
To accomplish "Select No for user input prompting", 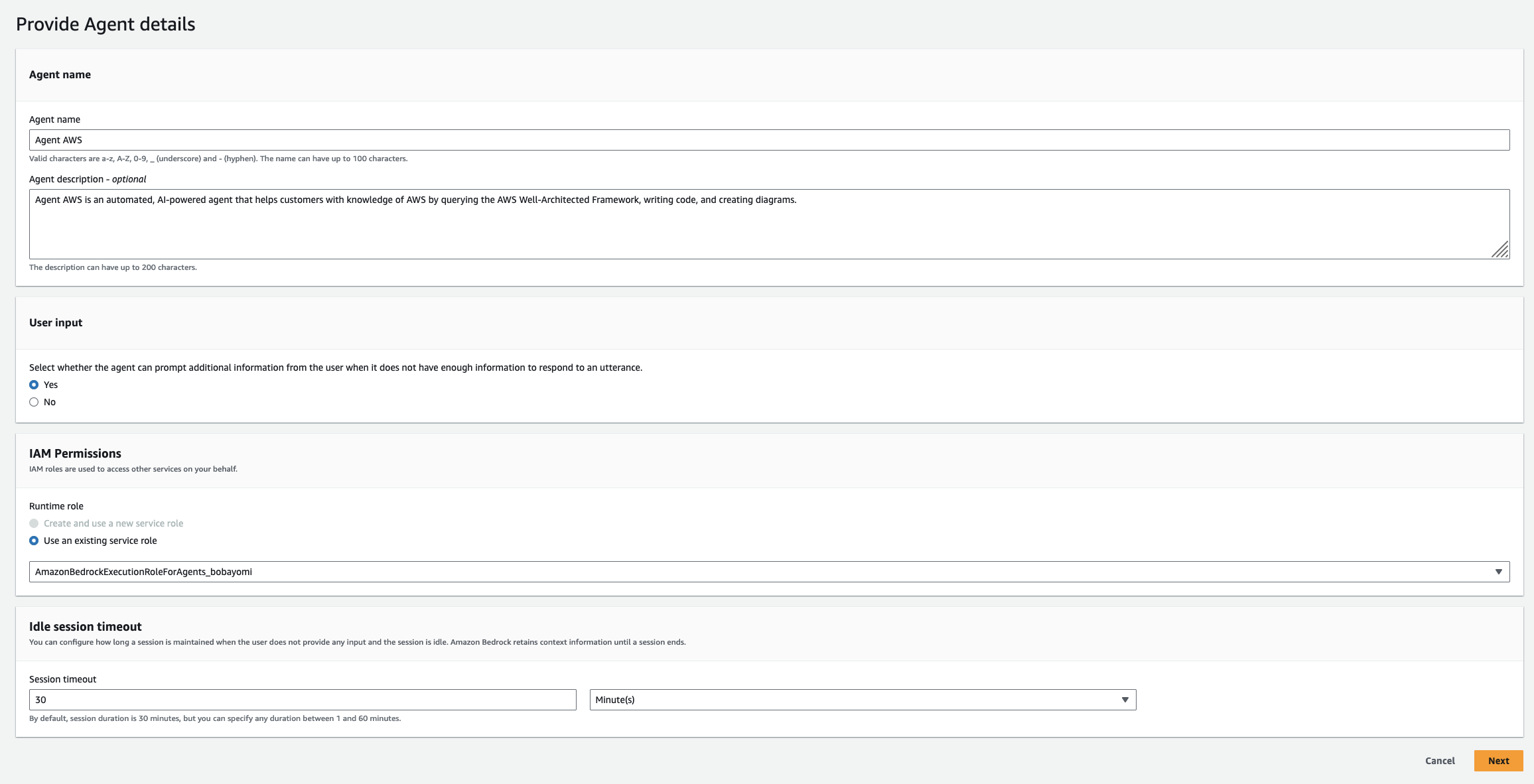I will click(34, 402).
